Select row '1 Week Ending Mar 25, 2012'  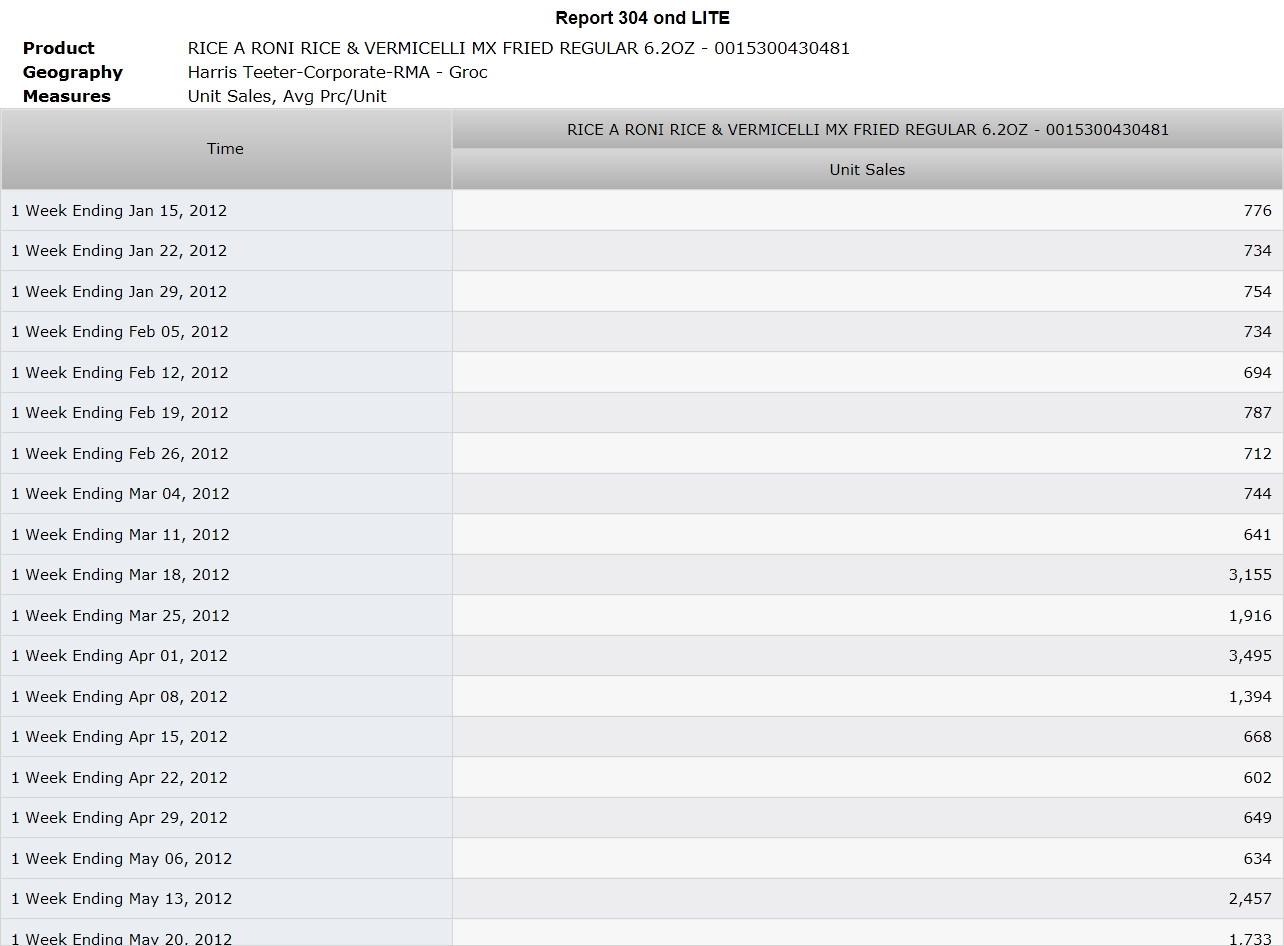click(x=642, y=616)
